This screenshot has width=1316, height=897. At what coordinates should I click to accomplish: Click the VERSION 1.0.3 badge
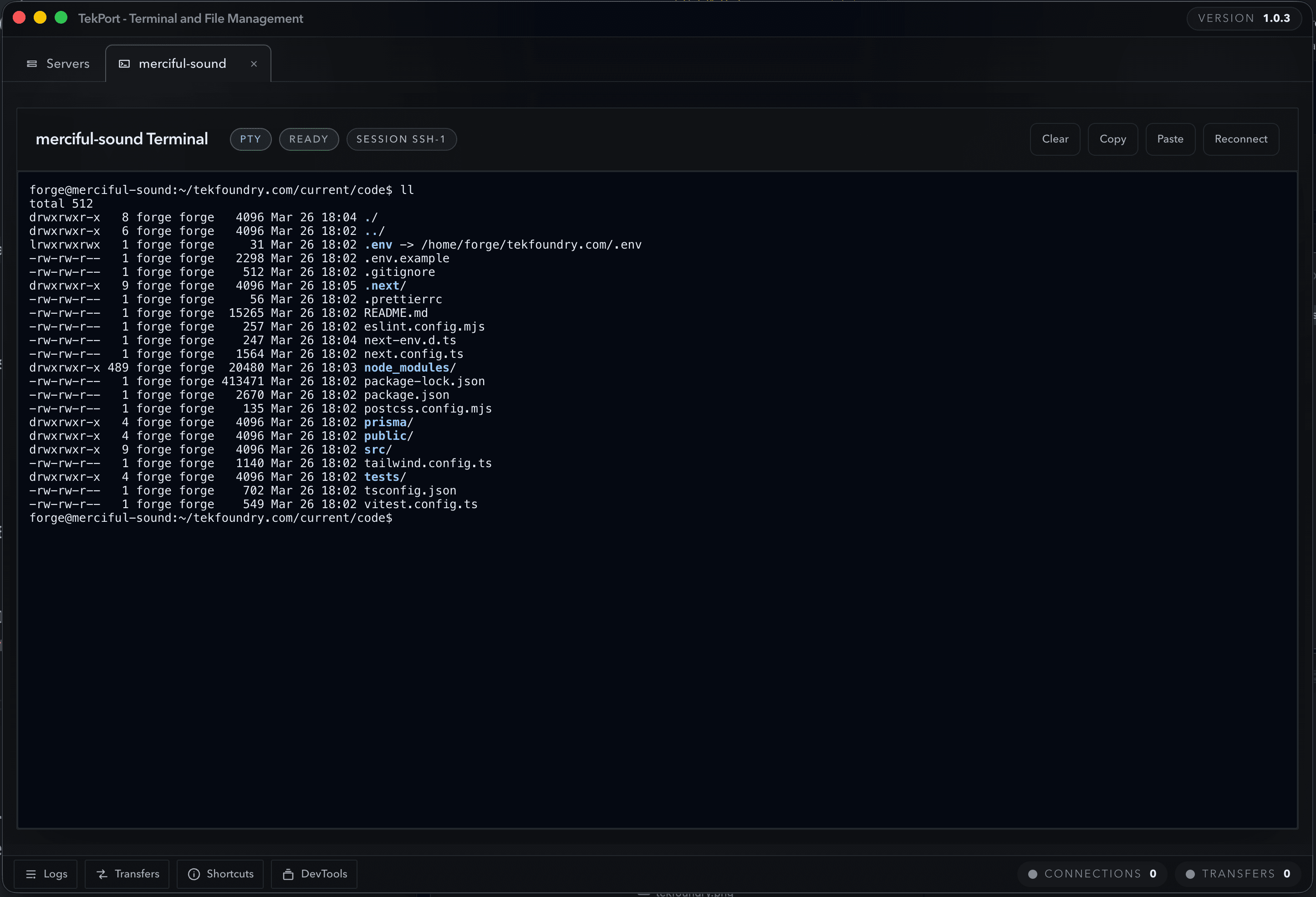coord(1244,18)
